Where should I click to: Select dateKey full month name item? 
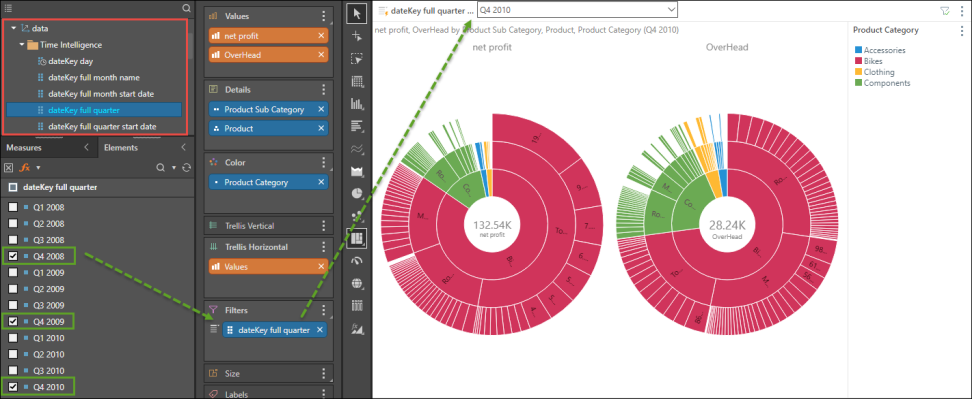pyautogui.click(x=94, y=77)
